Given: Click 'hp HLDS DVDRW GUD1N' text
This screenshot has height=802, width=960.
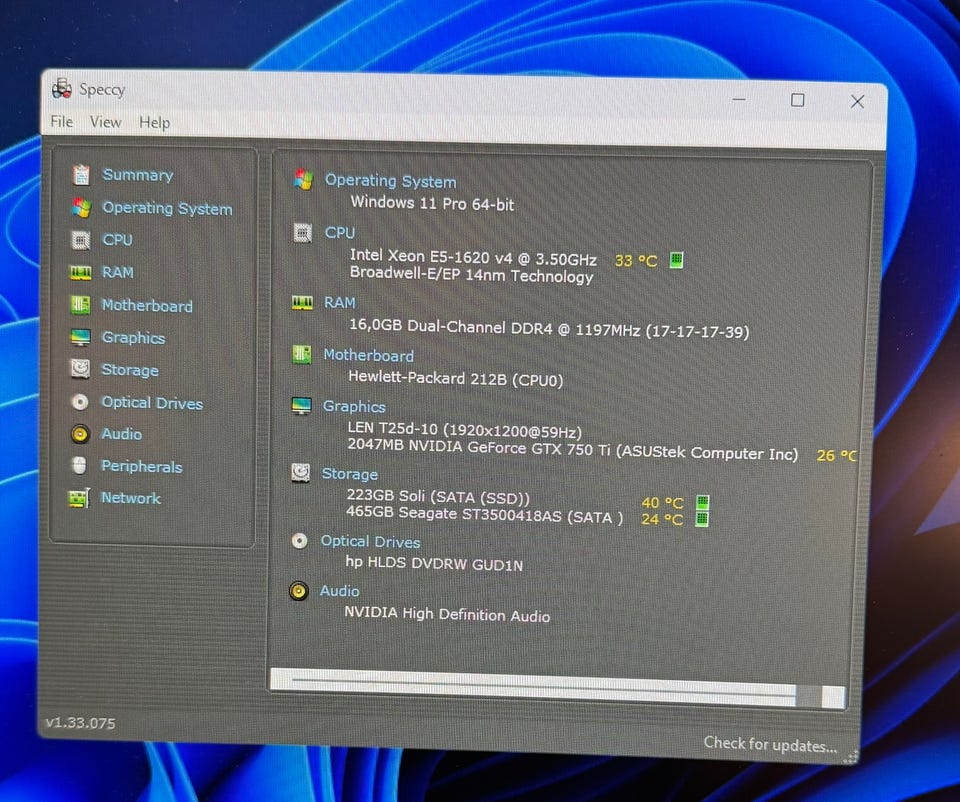Looking at the screenshot, I should pos(434,563).
